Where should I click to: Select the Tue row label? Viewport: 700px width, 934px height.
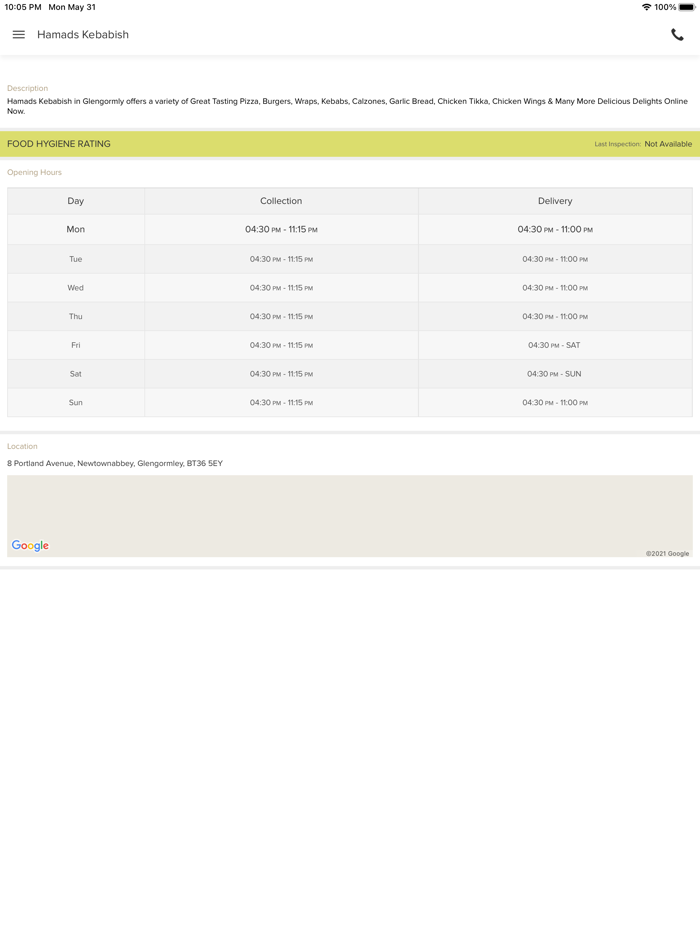[x=76, y=259]
